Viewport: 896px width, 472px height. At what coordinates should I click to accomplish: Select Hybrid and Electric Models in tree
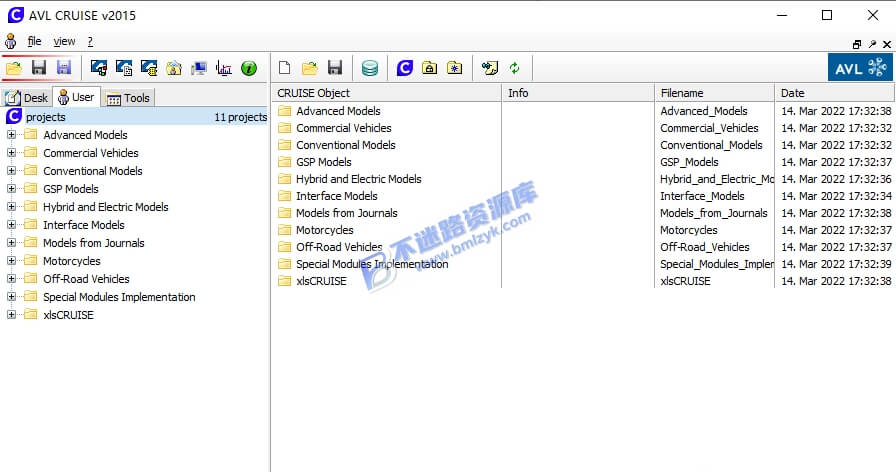pyautogui.click(x=106, y=207)
